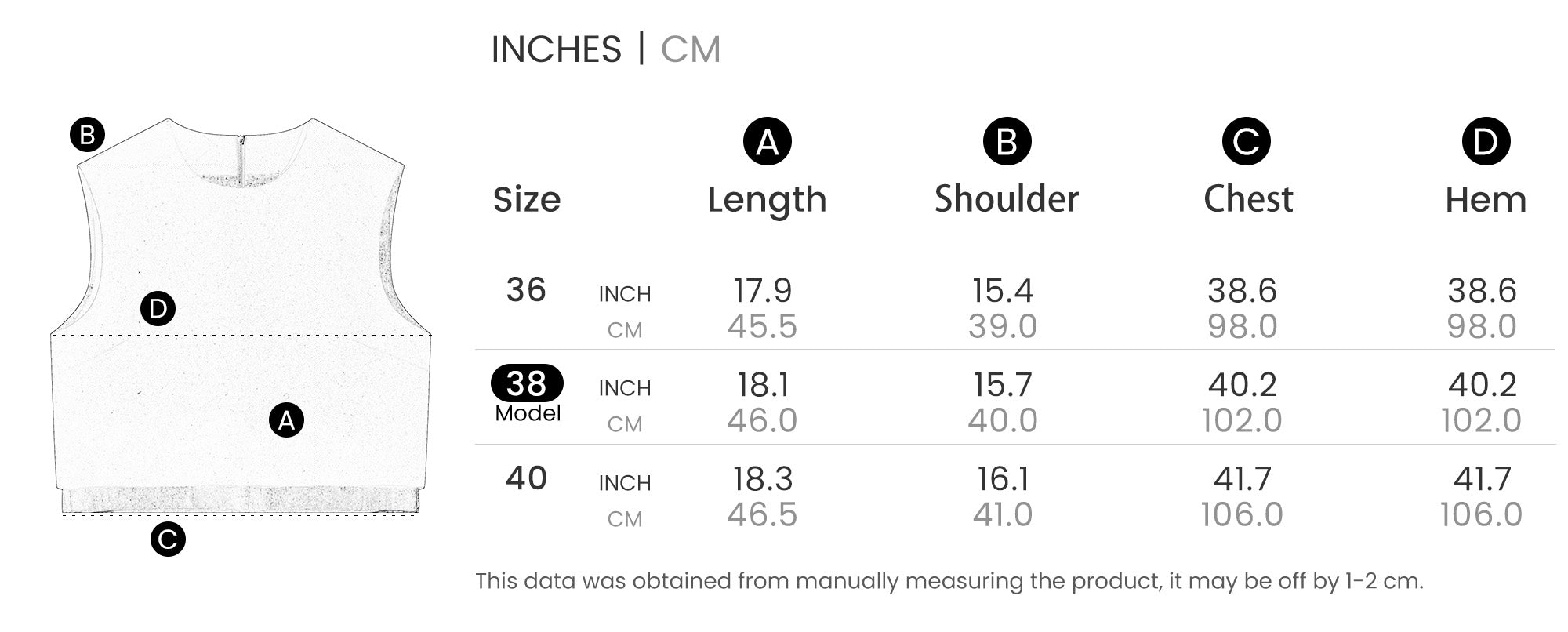Click the size 38 chest value 40.2
This screenshot has width=1568, height=632.
coord(1243,384)
